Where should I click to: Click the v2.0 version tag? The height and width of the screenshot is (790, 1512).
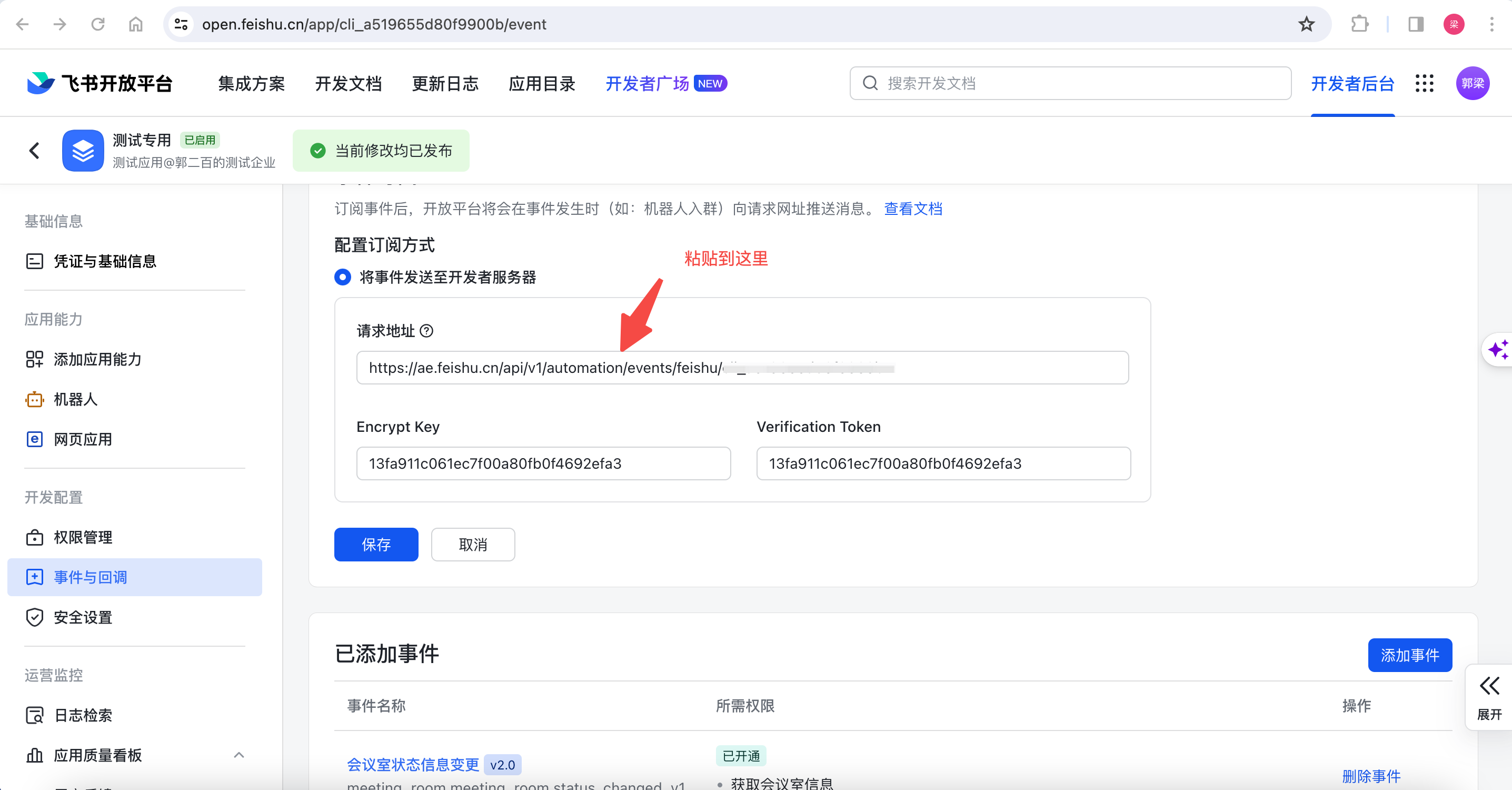(x=502, y=765)
